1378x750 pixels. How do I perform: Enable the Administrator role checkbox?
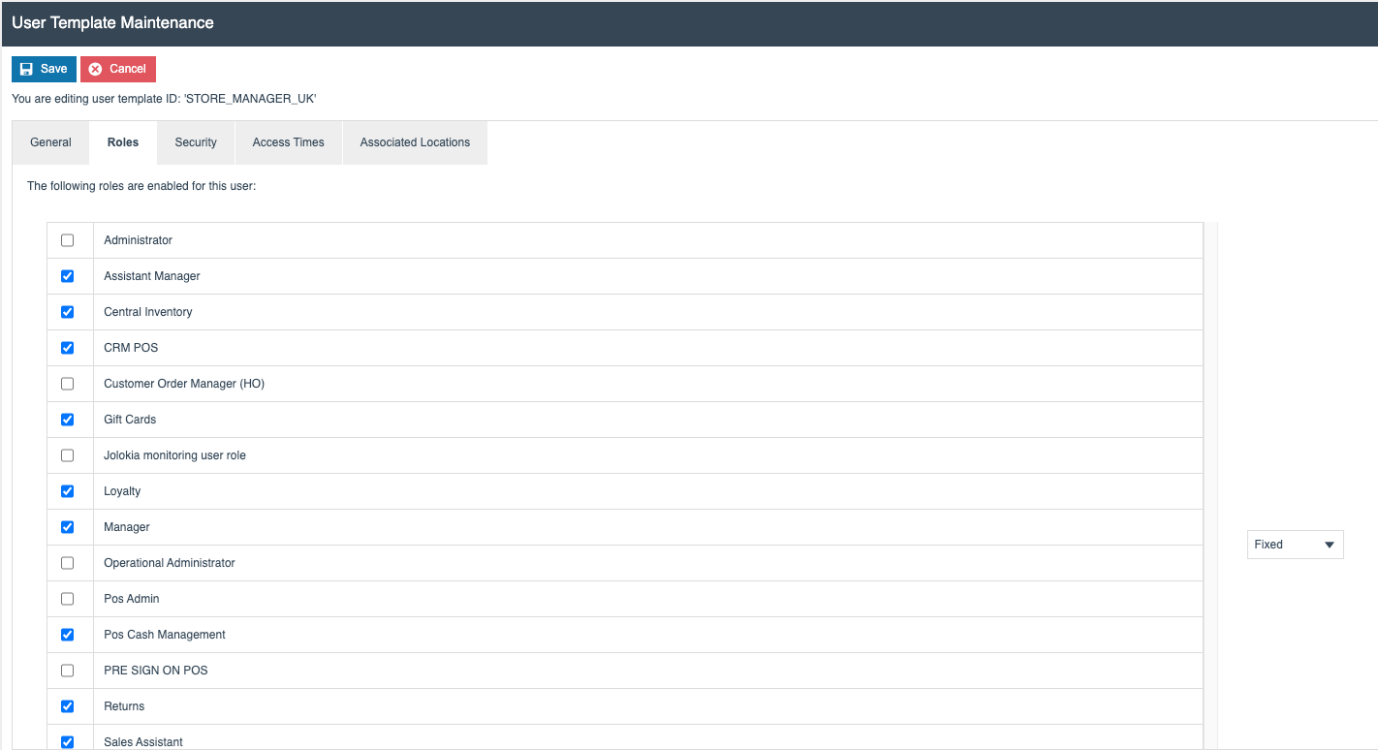[67, 240]
